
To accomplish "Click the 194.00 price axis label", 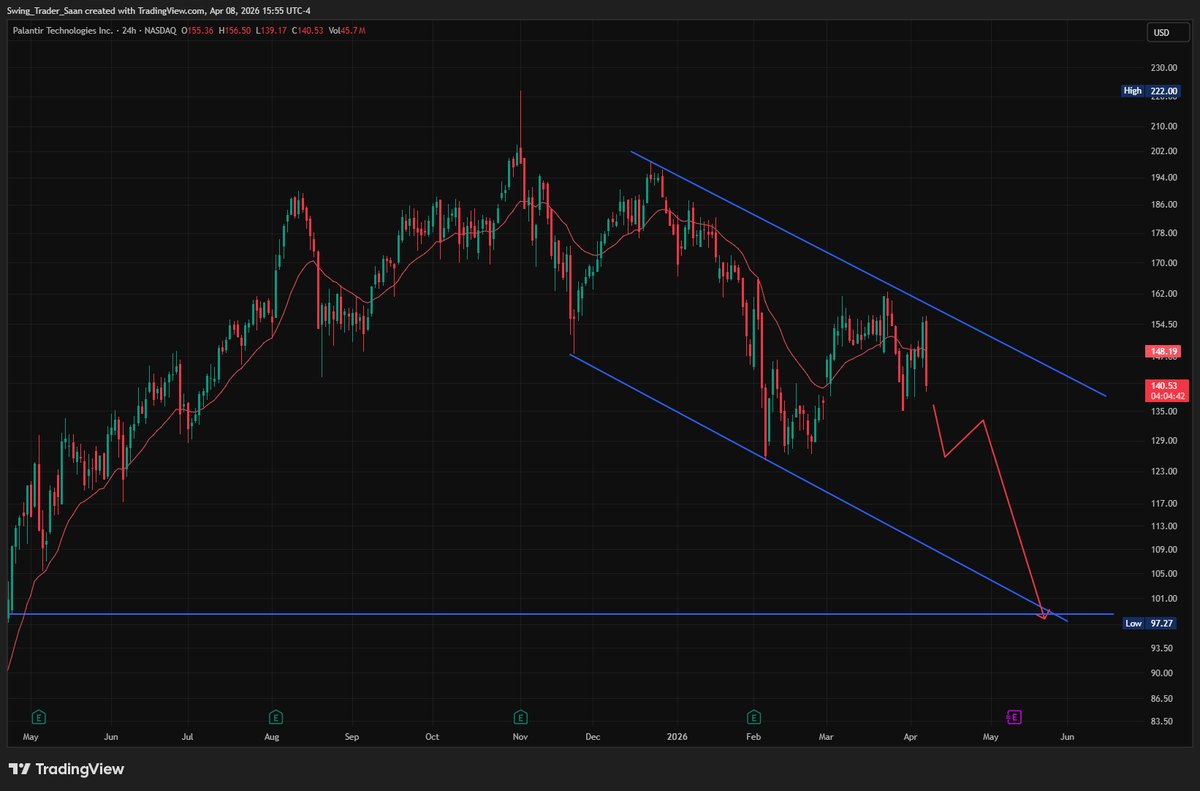I will pyautogui.click(x=1162, y=177).
